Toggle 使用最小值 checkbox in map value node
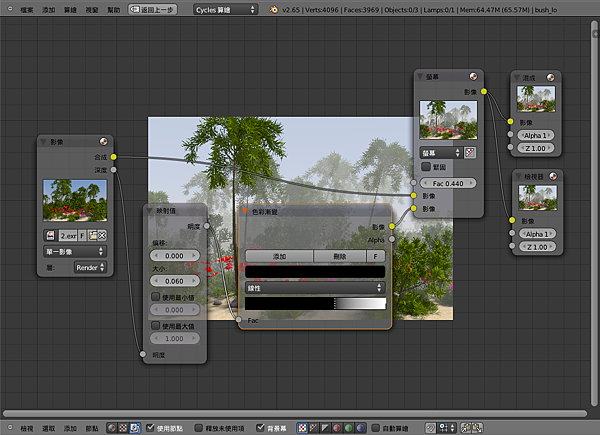600x435 pixels. (x=155, y=297)
